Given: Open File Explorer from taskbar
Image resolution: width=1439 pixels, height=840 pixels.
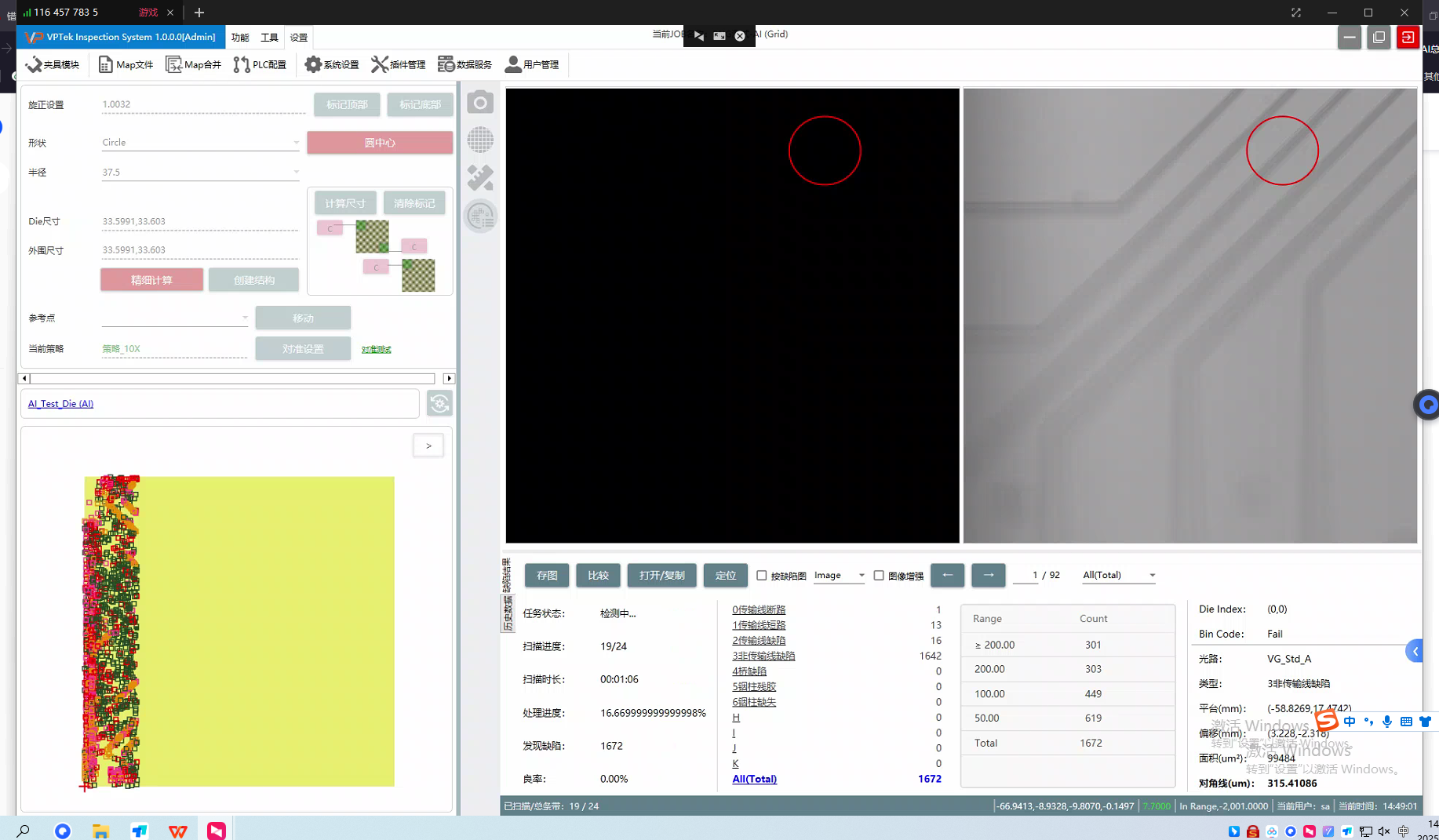Looking at the screenshot, I should click(x=100, y=831).
